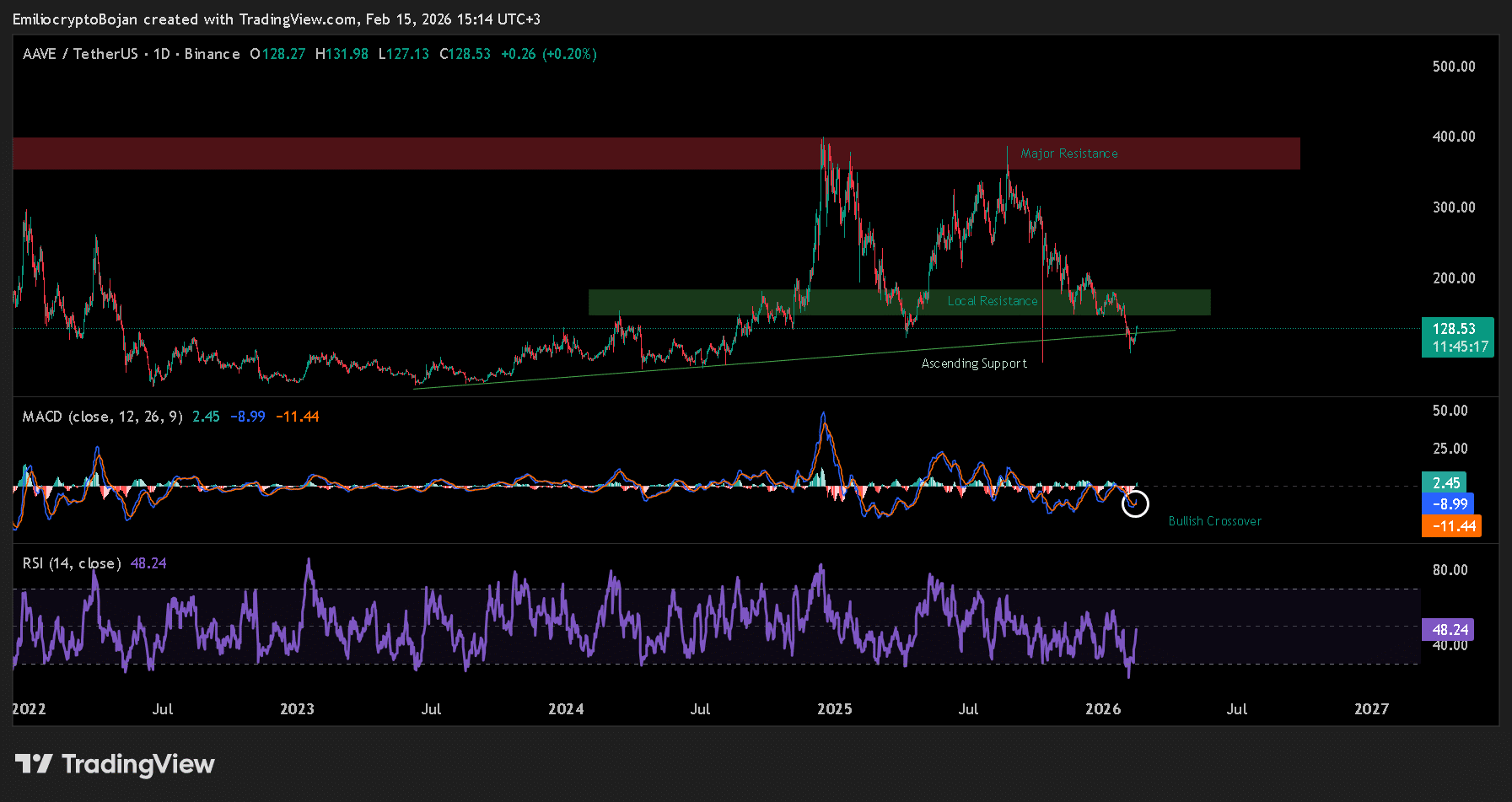
Task: Click the Jul label between 2023 and 2024
Action: tap(431, 709)
